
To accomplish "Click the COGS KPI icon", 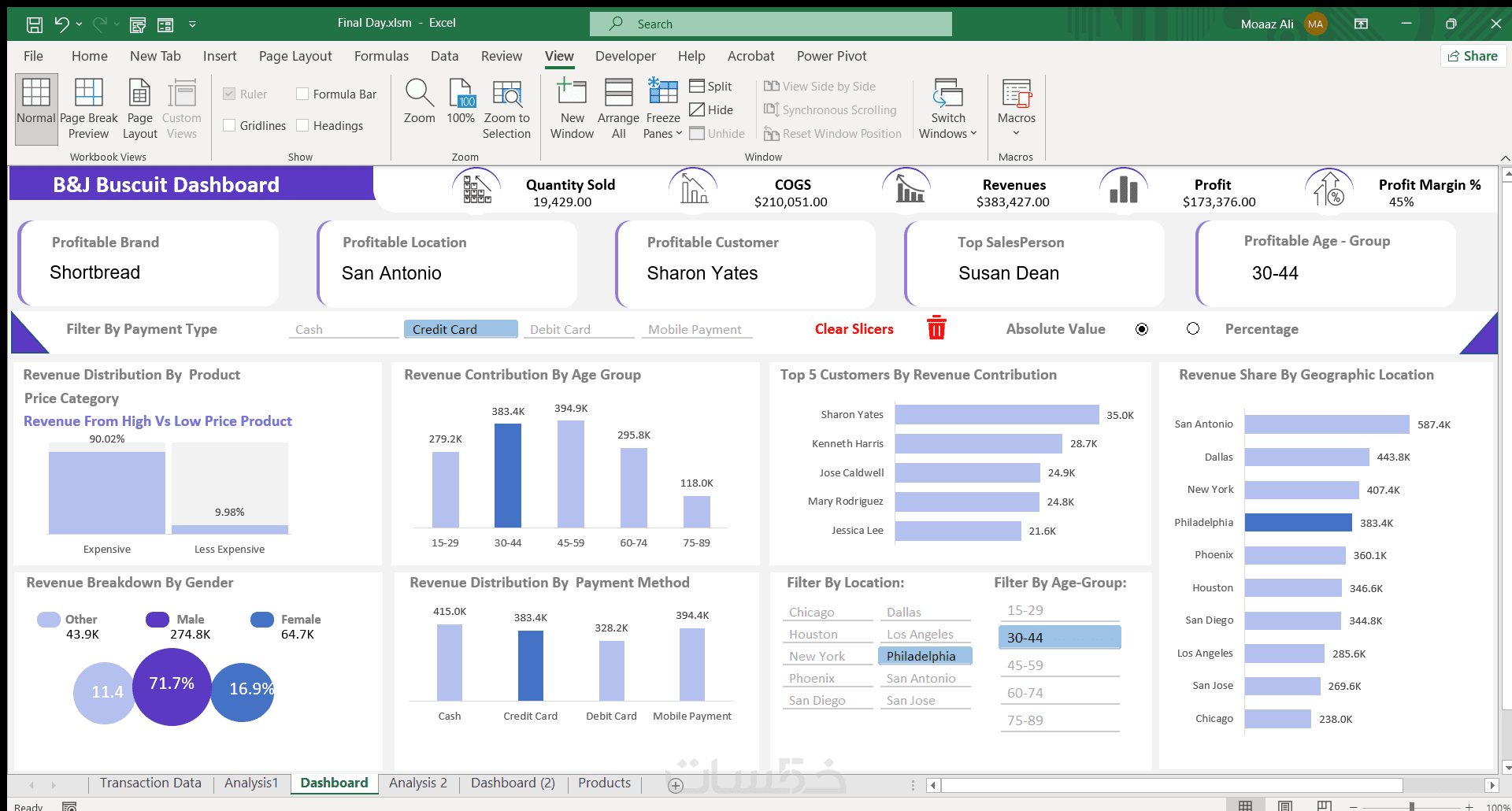I will coord(693,189).
